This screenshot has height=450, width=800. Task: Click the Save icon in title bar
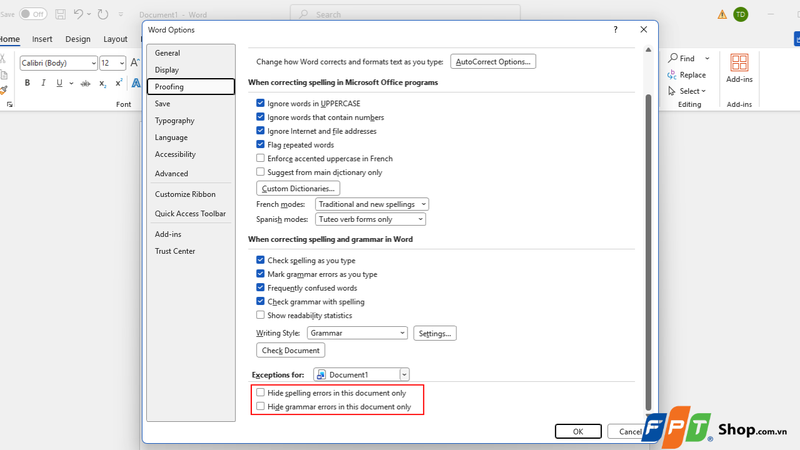pyautogui.click(x=60, y=14)
